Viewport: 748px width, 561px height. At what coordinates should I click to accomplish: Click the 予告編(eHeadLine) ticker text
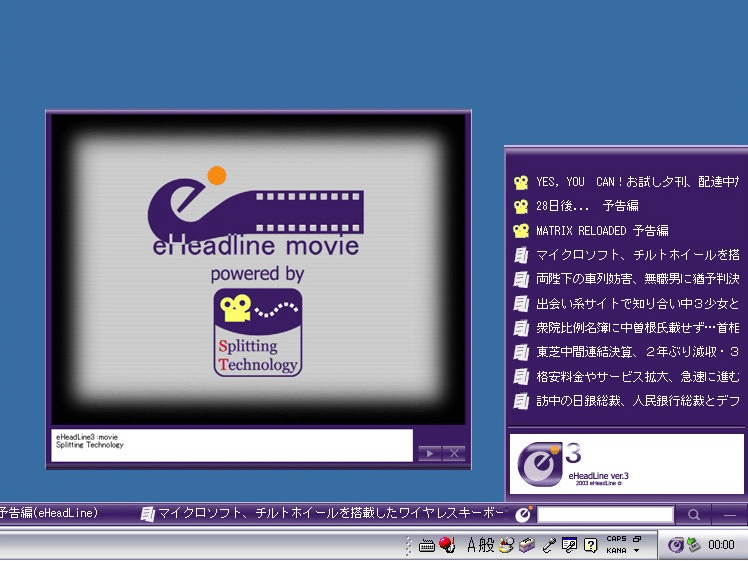point(49,513)
